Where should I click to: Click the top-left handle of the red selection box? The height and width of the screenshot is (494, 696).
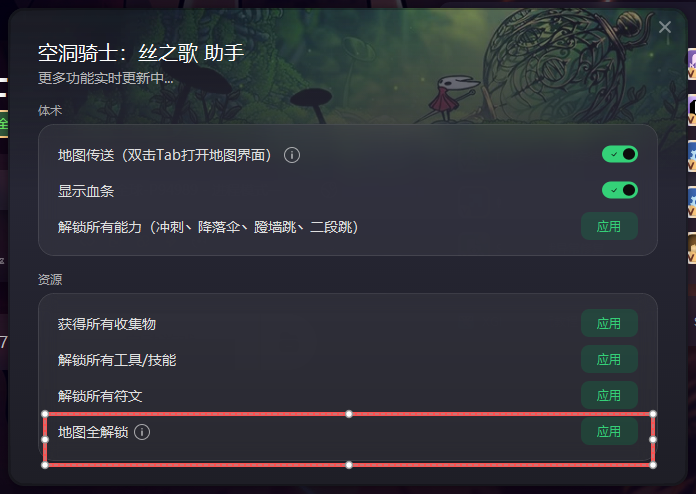point(45,414)
